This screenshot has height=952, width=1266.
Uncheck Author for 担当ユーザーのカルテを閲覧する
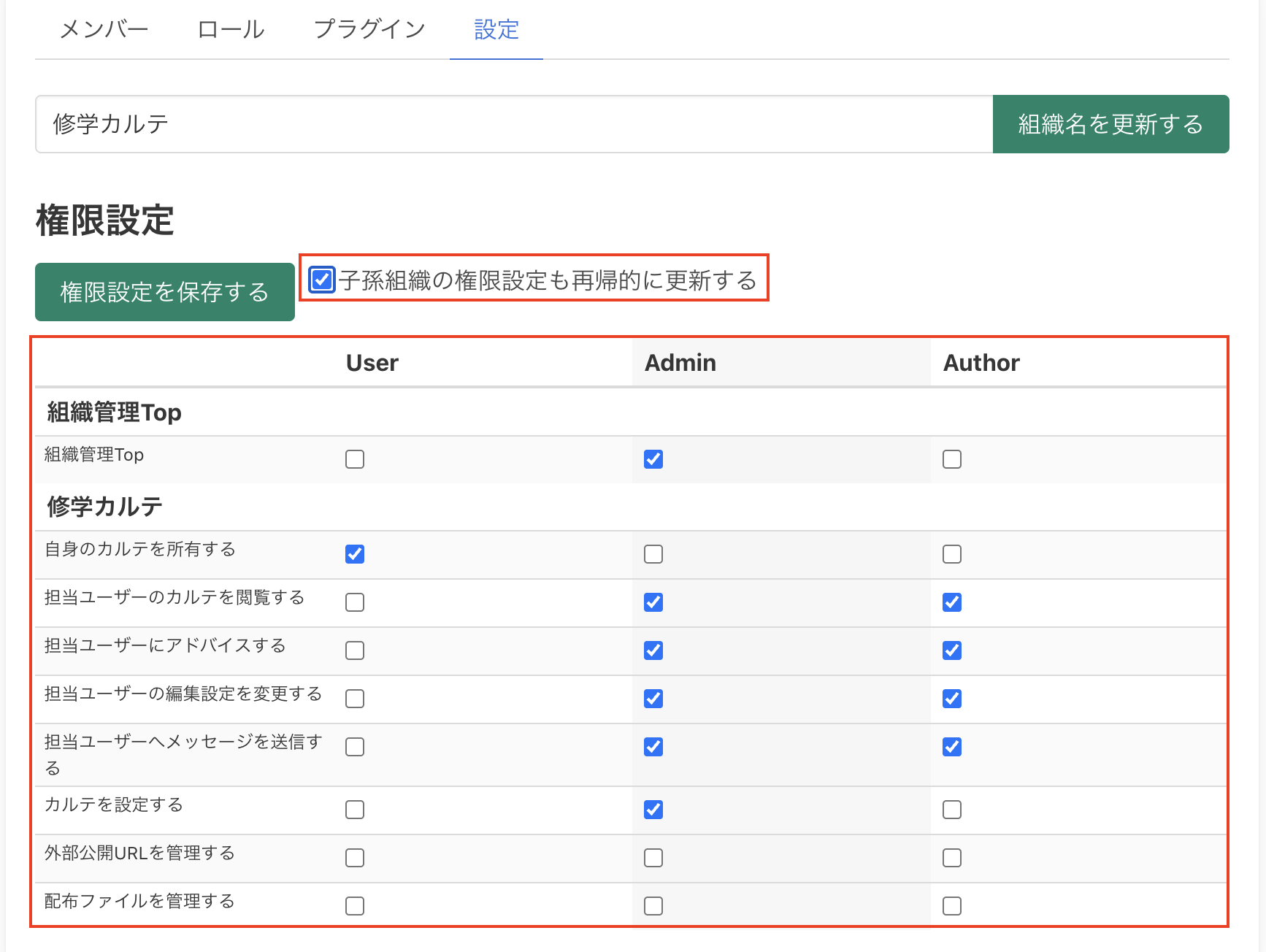click(952, 602)
